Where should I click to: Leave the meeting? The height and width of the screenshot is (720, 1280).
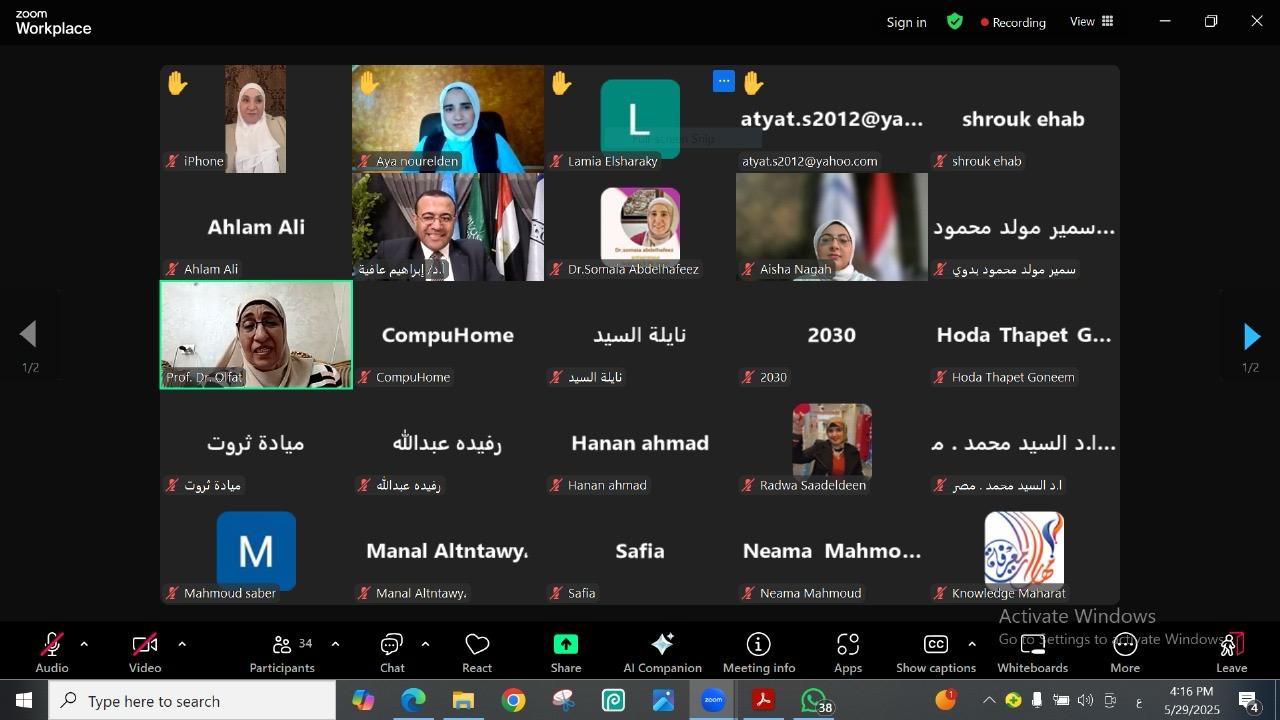[1231, 653]
